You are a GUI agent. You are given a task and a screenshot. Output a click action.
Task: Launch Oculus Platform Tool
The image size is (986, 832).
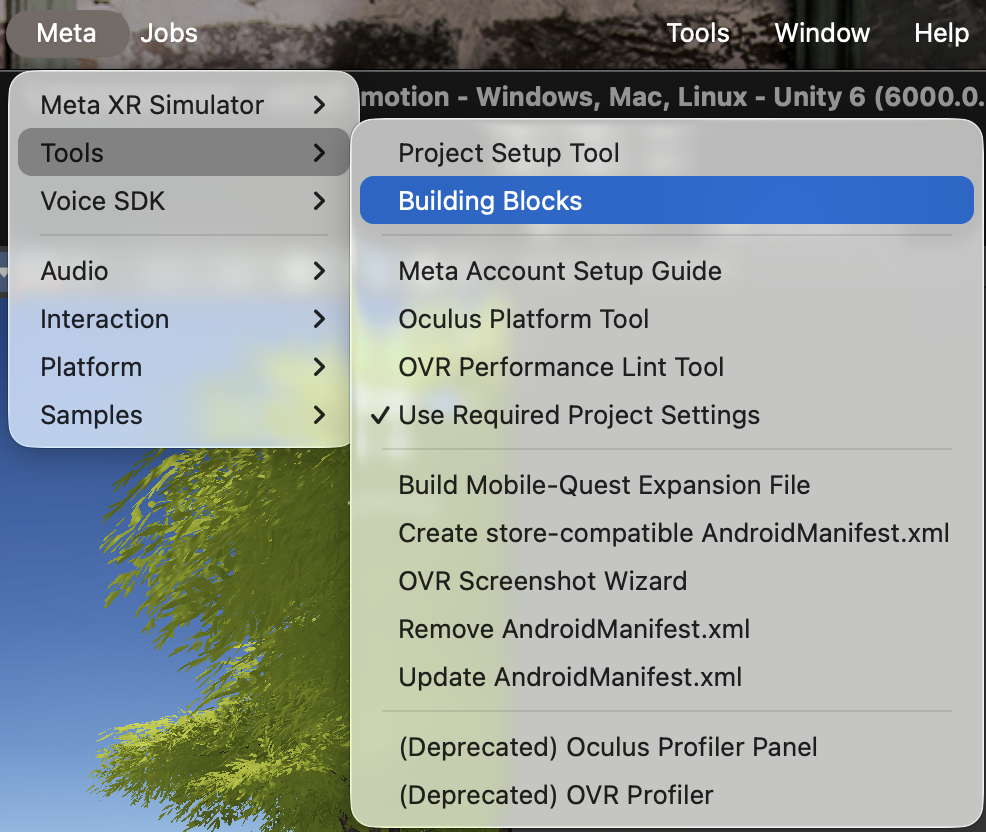tap(524, 319)
